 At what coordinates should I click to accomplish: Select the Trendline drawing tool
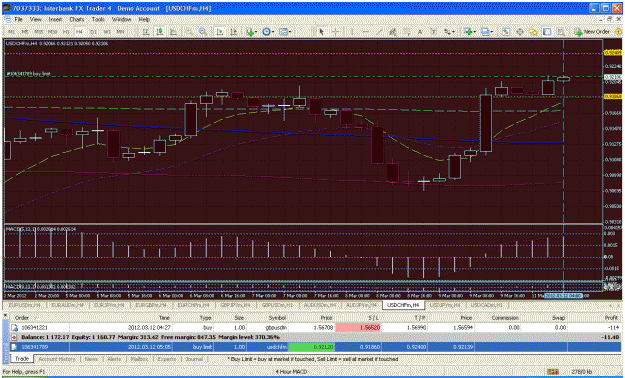click(x=379, y=32)
